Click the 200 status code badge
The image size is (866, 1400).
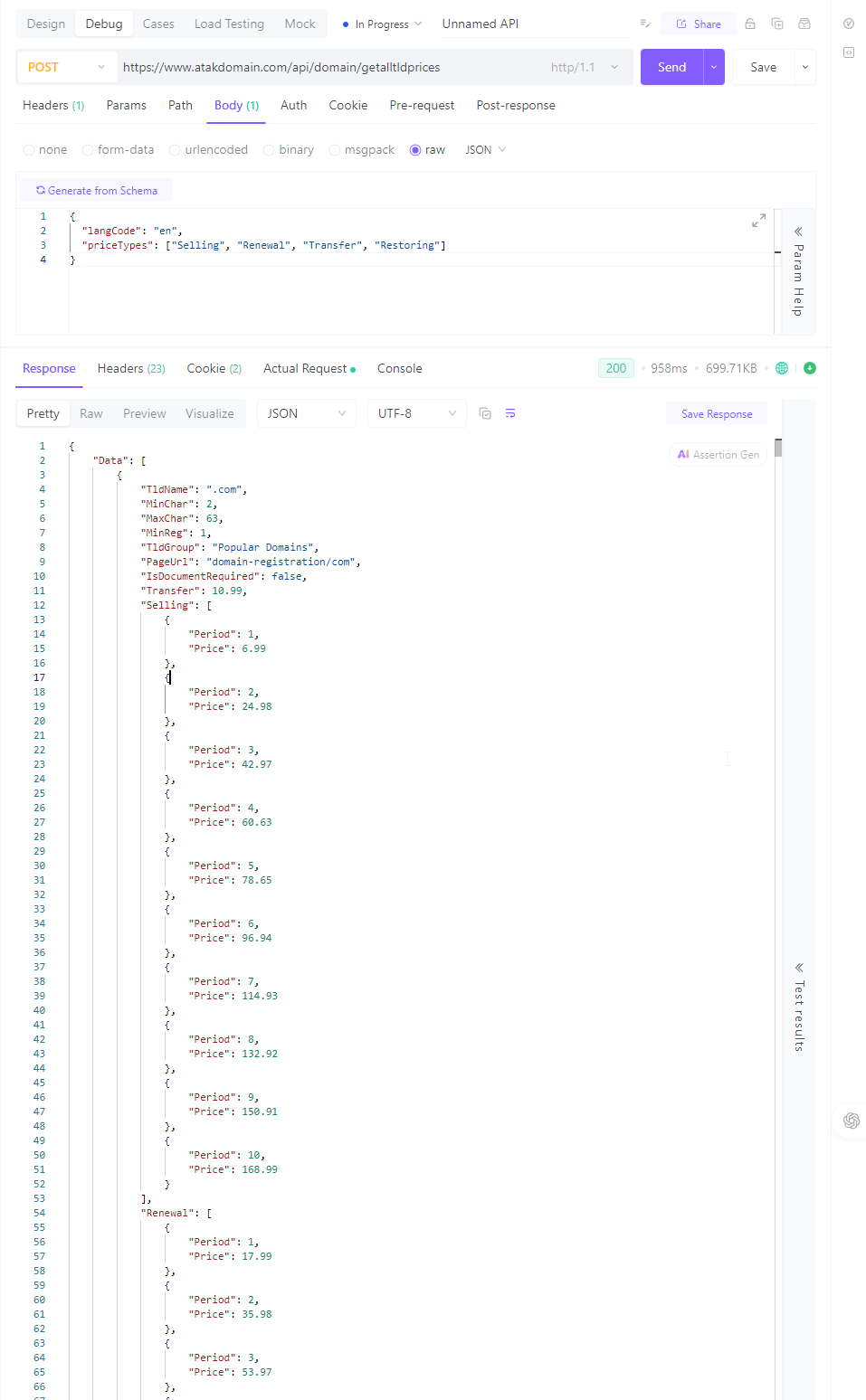[616, 368]
